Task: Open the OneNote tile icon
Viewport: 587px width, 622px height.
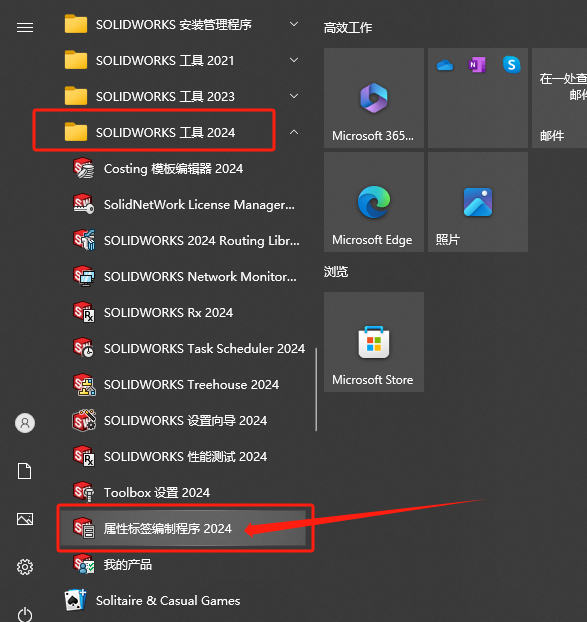Action: point(477,65)
